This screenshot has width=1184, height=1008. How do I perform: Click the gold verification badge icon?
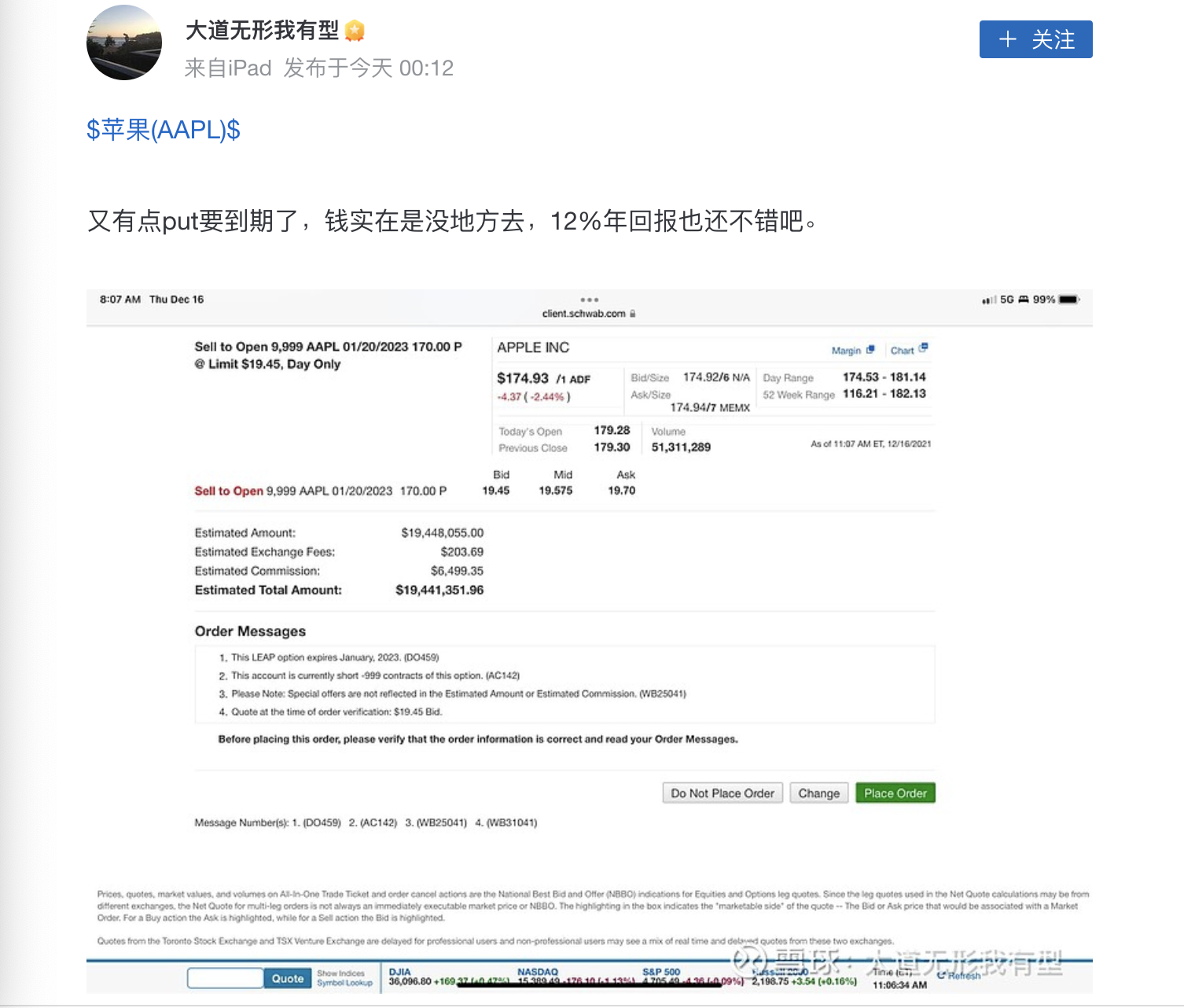tap(355, 31)
